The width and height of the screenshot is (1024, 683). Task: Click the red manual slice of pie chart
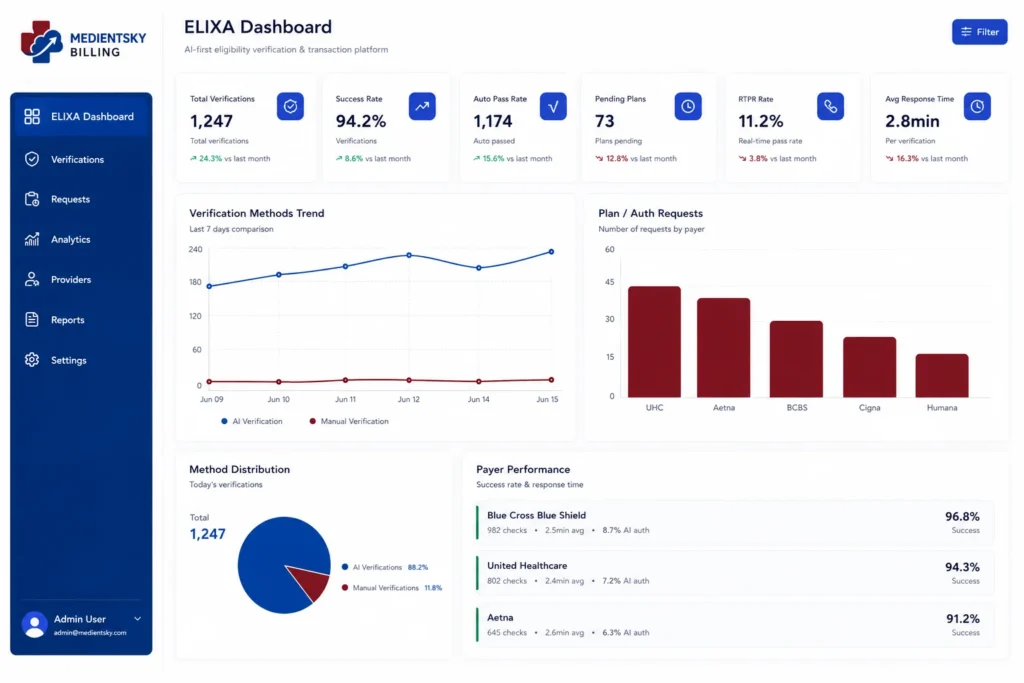pos(315,582)
